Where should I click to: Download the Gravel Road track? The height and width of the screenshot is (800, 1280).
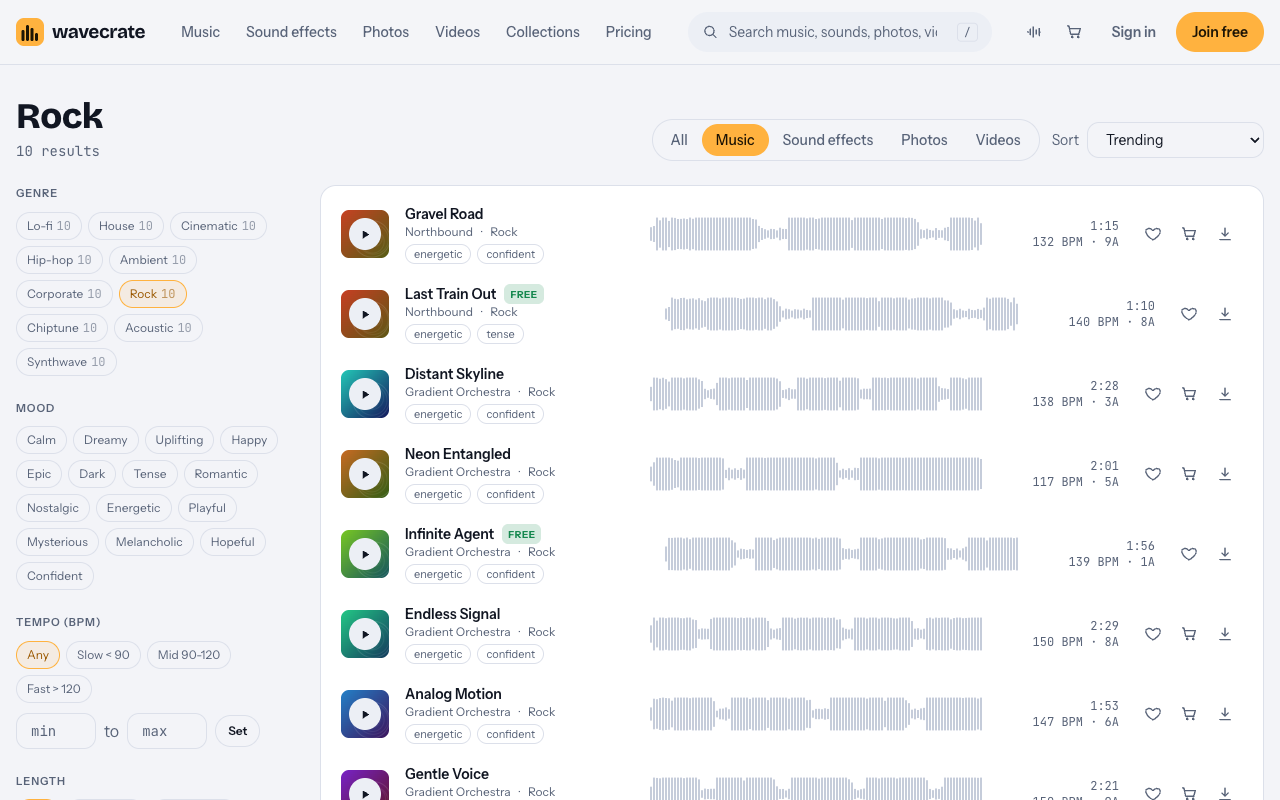[1225, 234]
